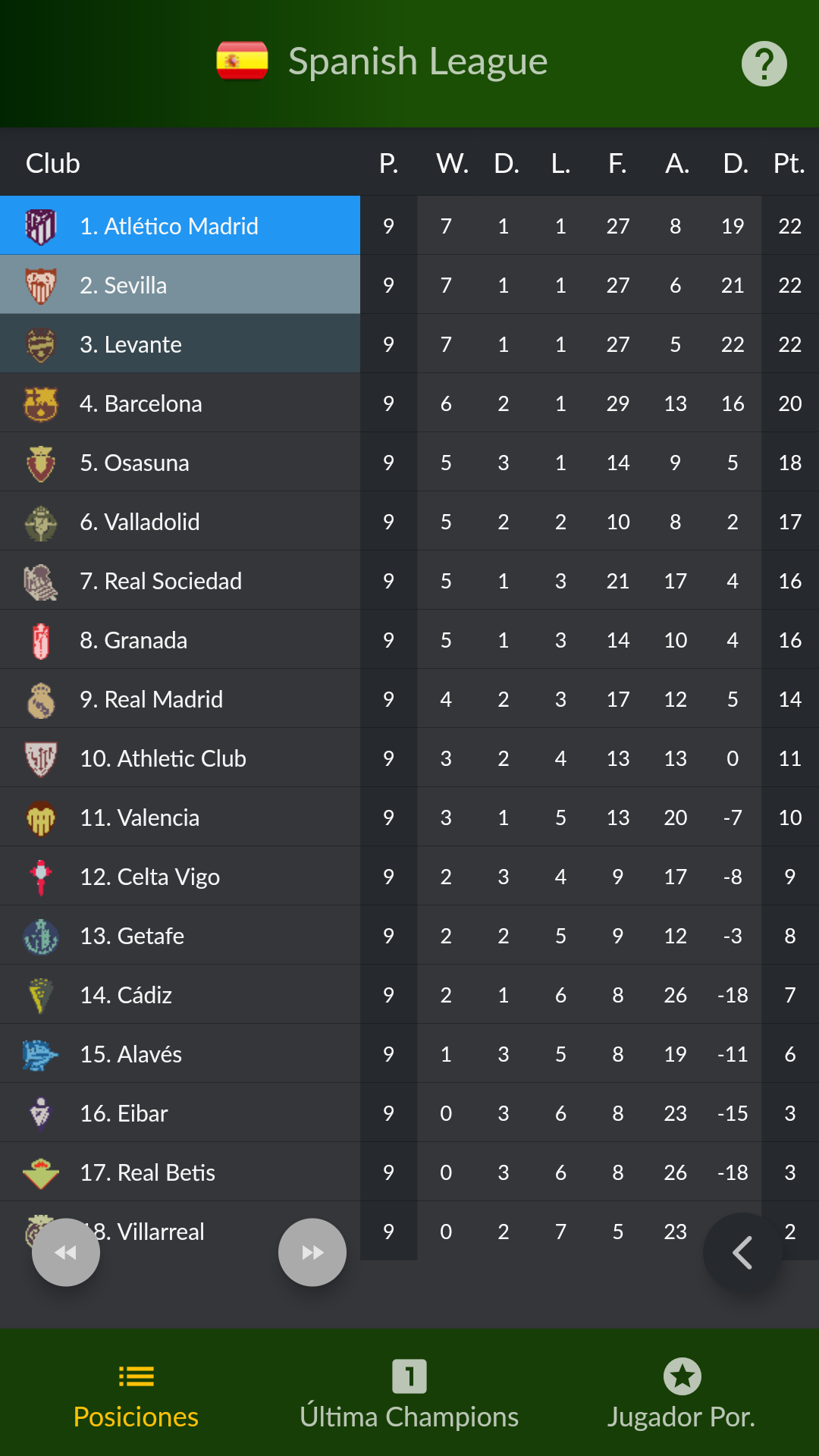Click the Club column header

(x=53, y=163)
